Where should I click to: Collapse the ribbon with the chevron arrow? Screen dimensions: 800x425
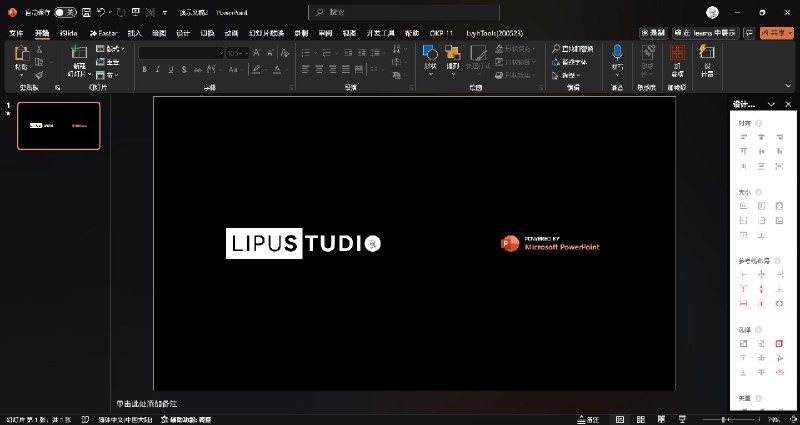788,86
